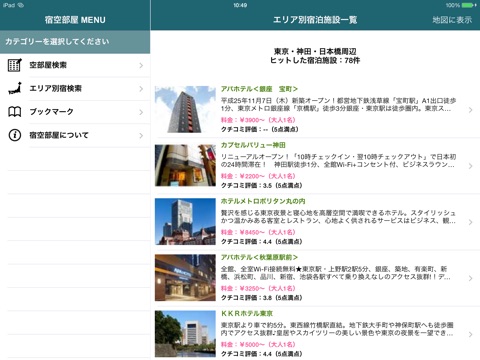Tap photo of アパホテル秋葉原駅前 at night
The width and height of the screenshot is (480, 360).
[185, 278]
